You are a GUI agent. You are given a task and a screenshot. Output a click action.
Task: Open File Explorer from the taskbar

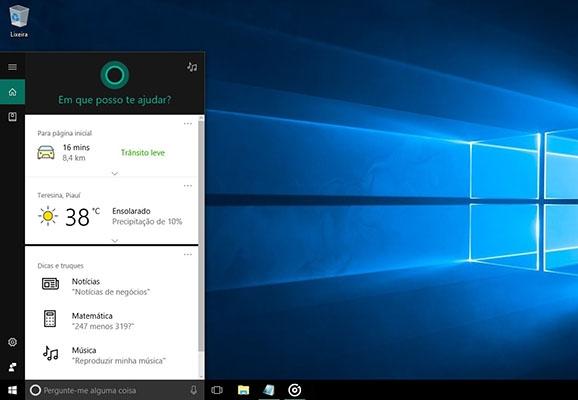pos(243,390)
